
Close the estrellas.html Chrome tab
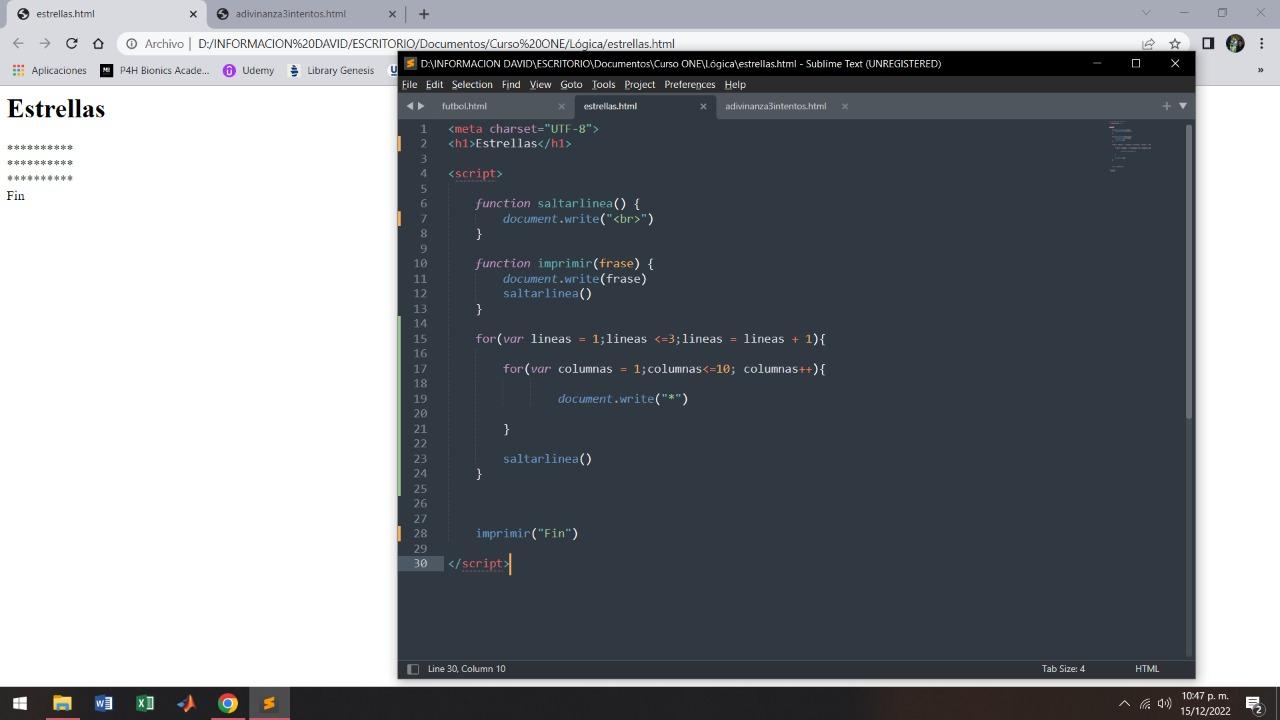click(193, 14)
